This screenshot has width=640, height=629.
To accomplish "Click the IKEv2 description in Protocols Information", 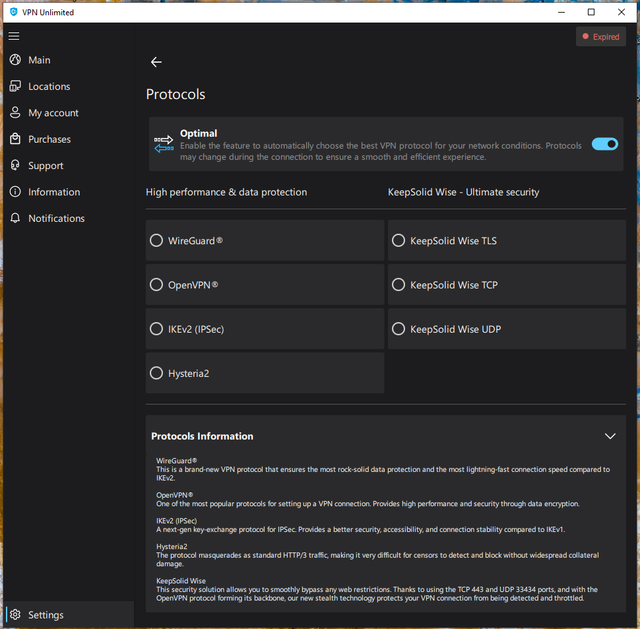I will [360, 529].
